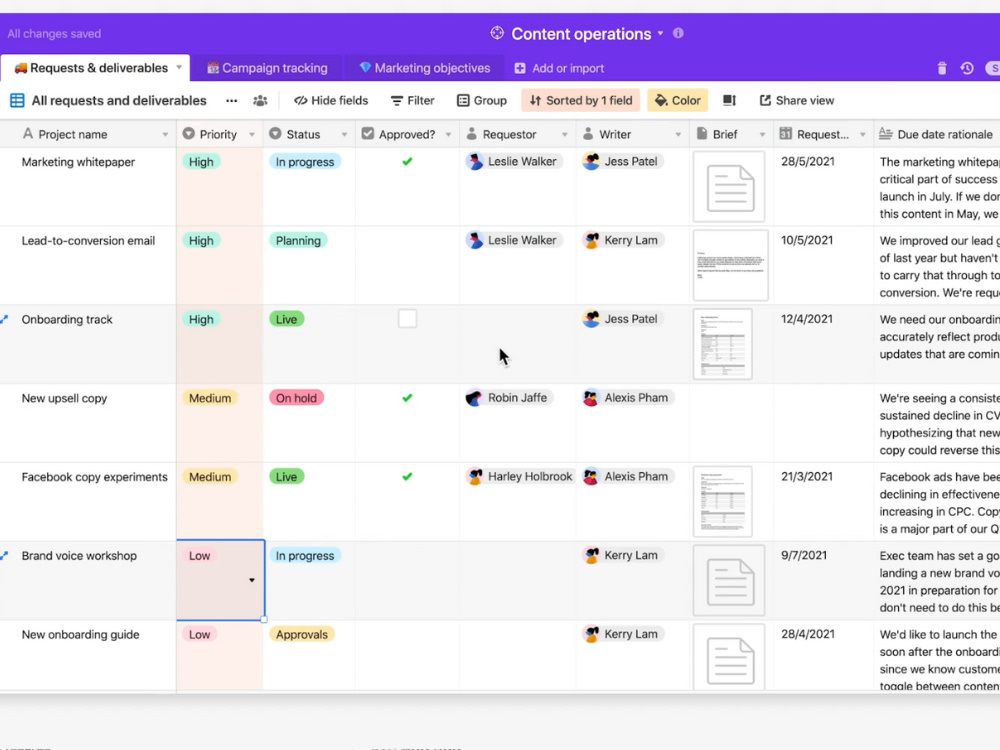This screenshot has width=1000, height=750.
Task: Open the Approved column dropdown arrow
Action: coord(448,135)
